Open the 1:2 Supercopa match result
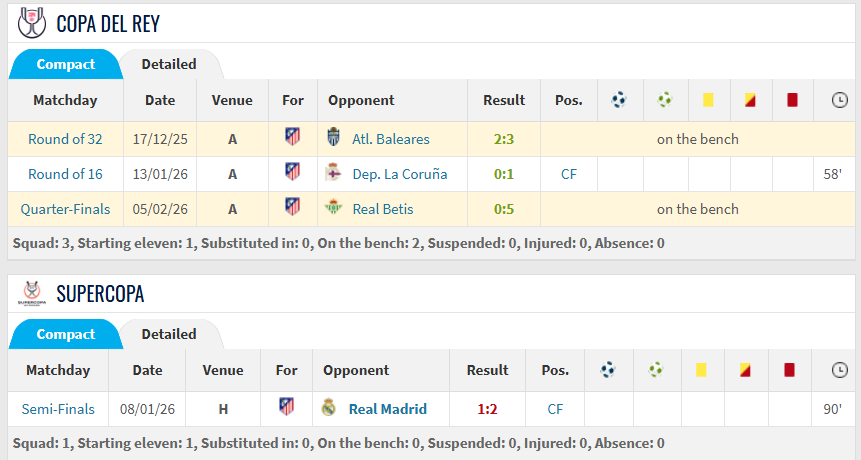Screen dimensions: 861x460 point(487,408)
